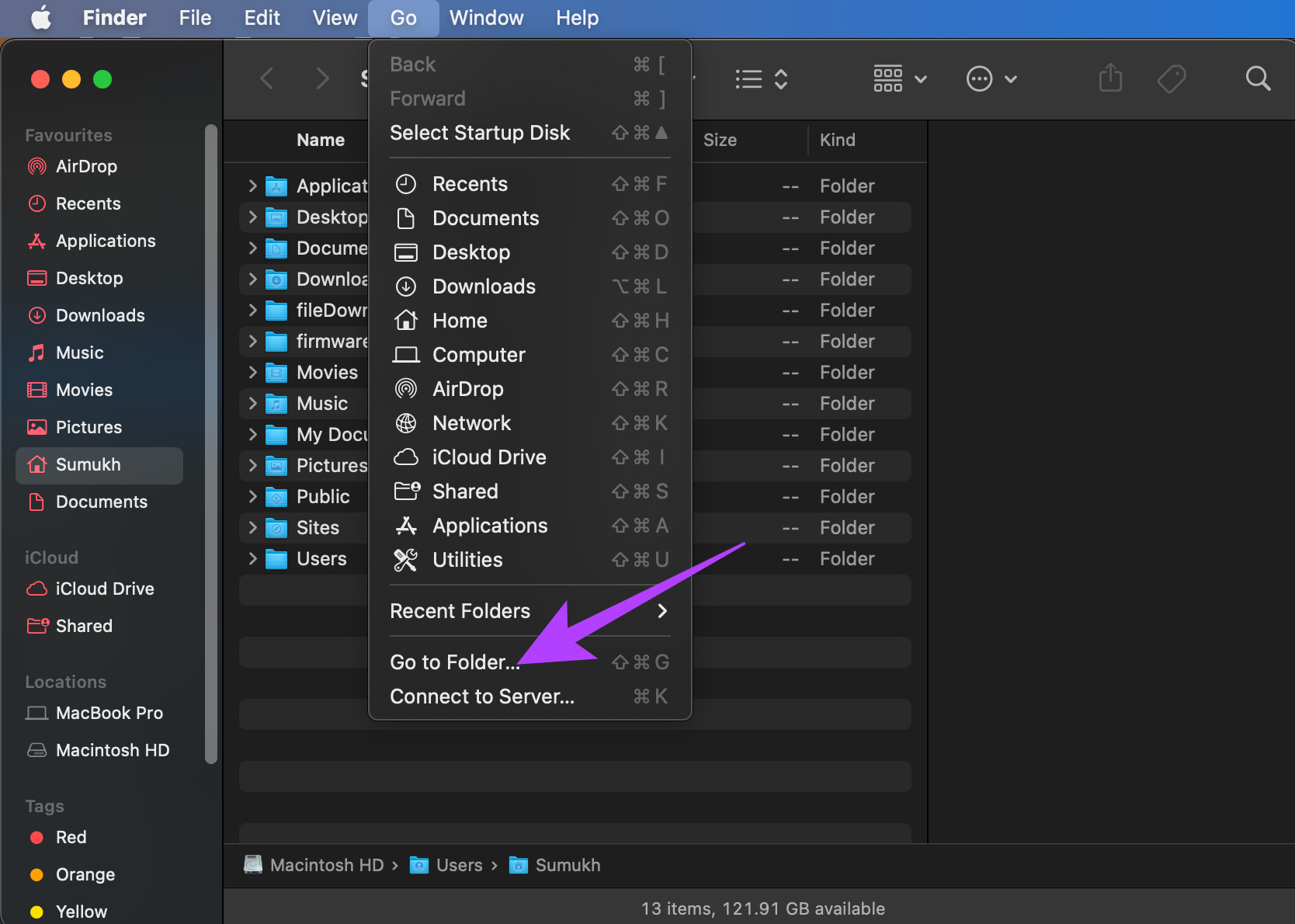Choose Go to Folder… menu item
This screenshot has width=1295, height=924.
529,662
